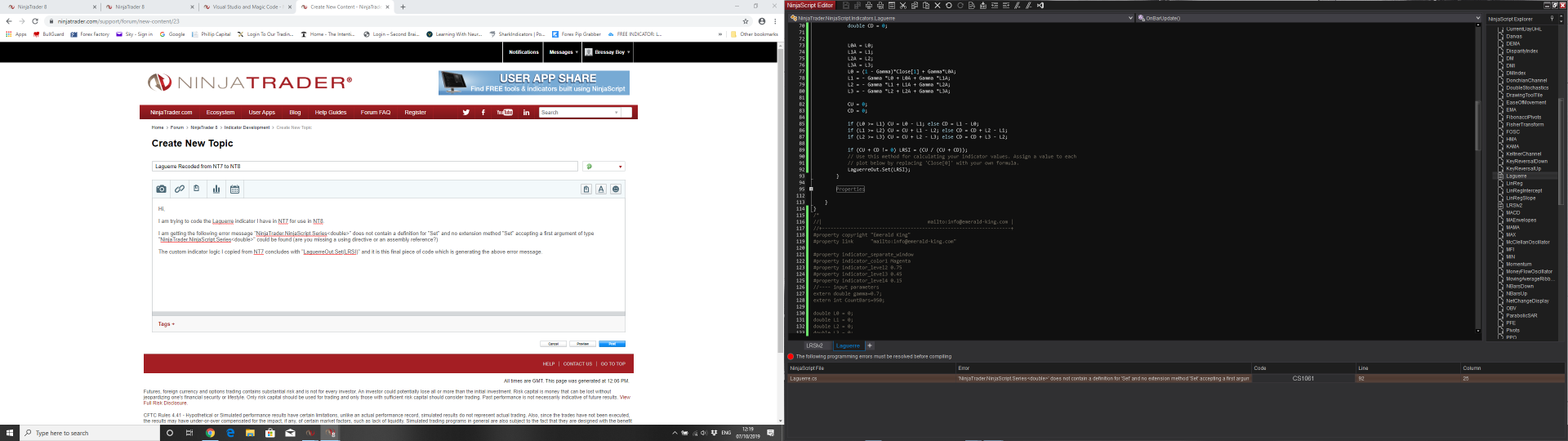Viewport: 1568px width, 441px height.
Task: Open NinjaTrader YouTube channel icon
Action: click(505, 113)
